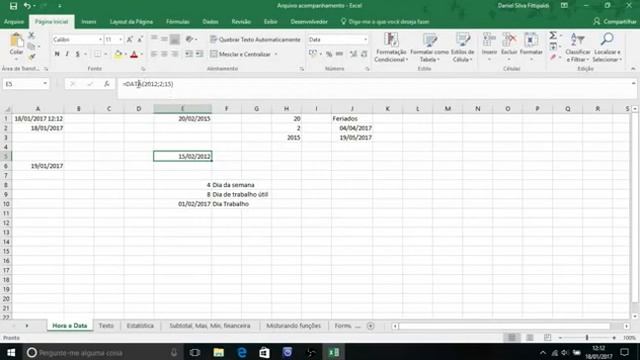This screenshot has width=640, height=360.
Task: Click Mesclar e Centralizar button
Action: (240, 54)
